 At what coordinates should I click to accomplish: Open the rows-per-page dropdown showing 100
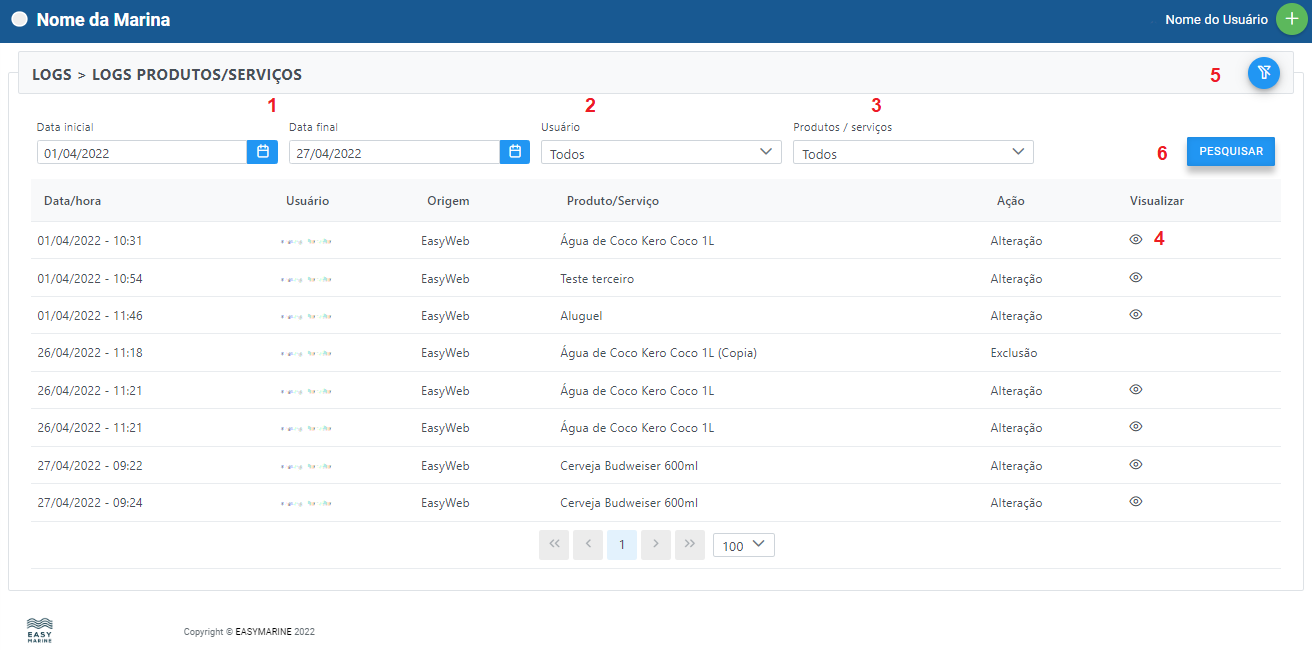tap(743, 545)
